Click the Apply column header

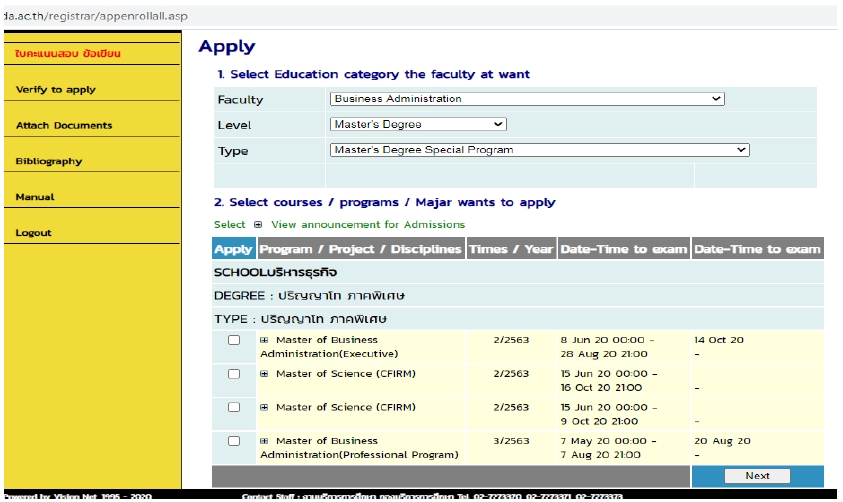pyautogui.click(x=234, y=249)
